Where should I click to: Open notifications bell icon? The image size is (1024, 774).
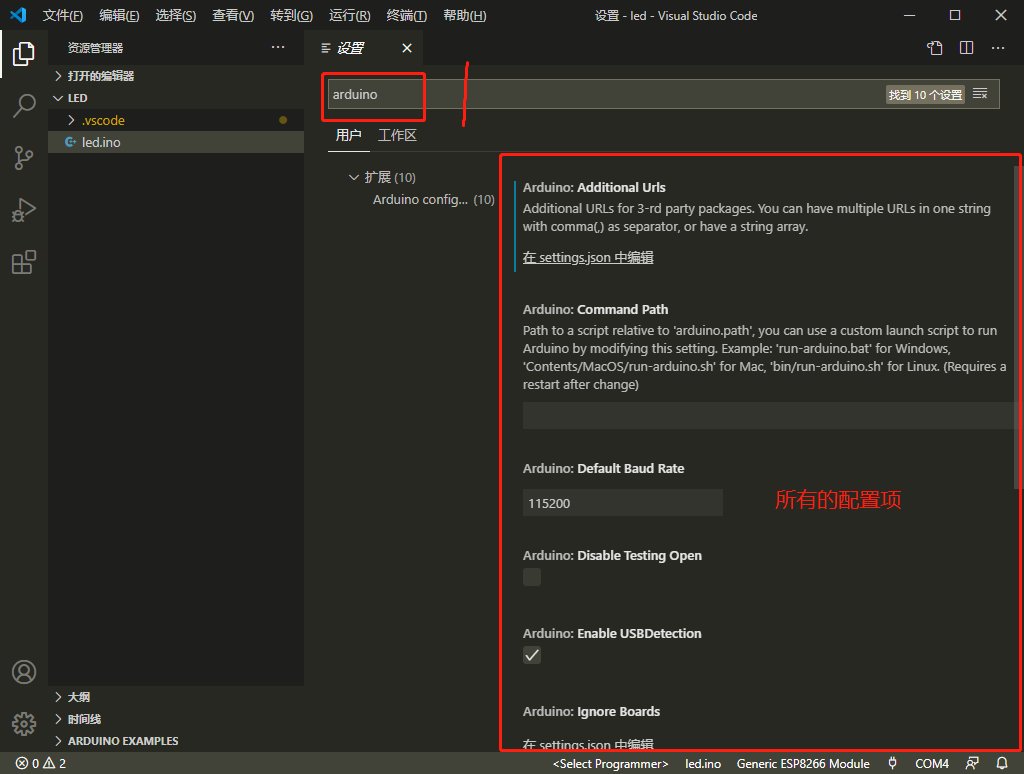(x=1002, y=763)
